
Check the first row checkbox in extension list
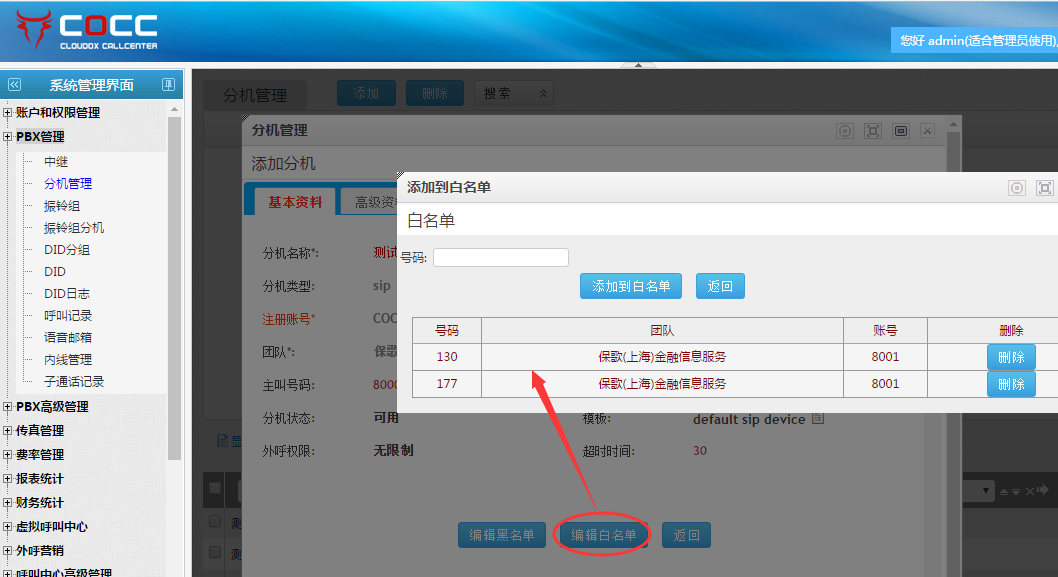tap(214, 522)
